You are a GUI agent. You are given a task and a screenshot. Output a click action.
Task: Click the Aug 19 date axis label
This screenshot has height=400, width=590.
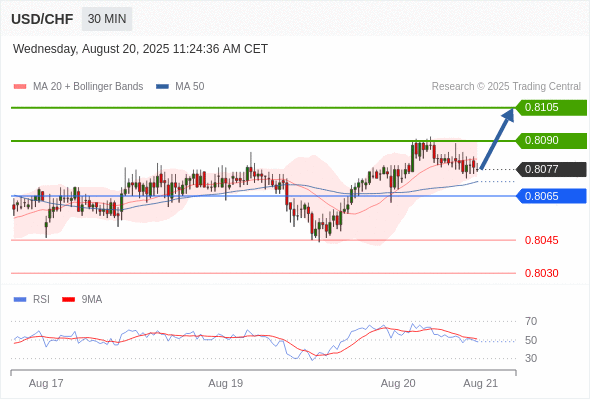click(x=226, y=383)
